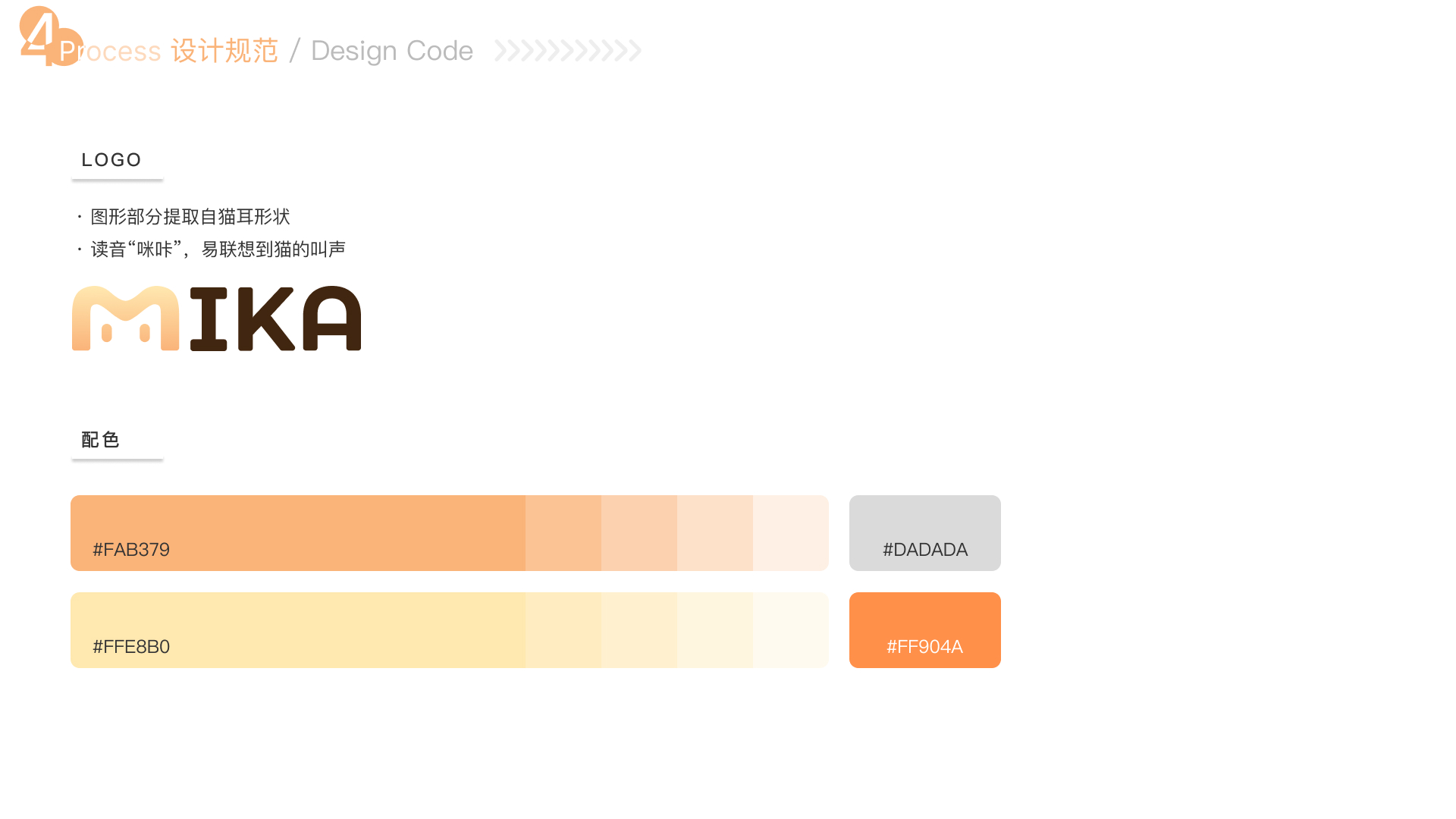Pick the #FAB379 orange color swatch
The image size is (1456, 819).
click(x=297, y=533)
